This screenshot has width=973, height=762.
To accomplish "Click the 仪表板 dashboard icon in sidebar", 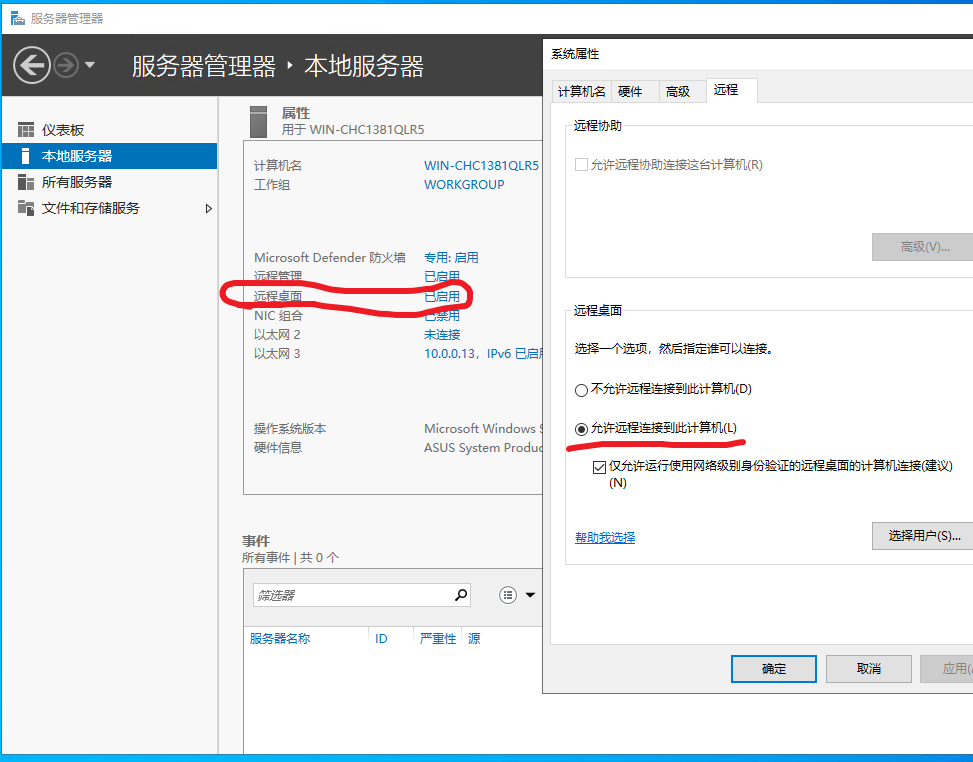I will pyautogui.click(x=26, y=130).
